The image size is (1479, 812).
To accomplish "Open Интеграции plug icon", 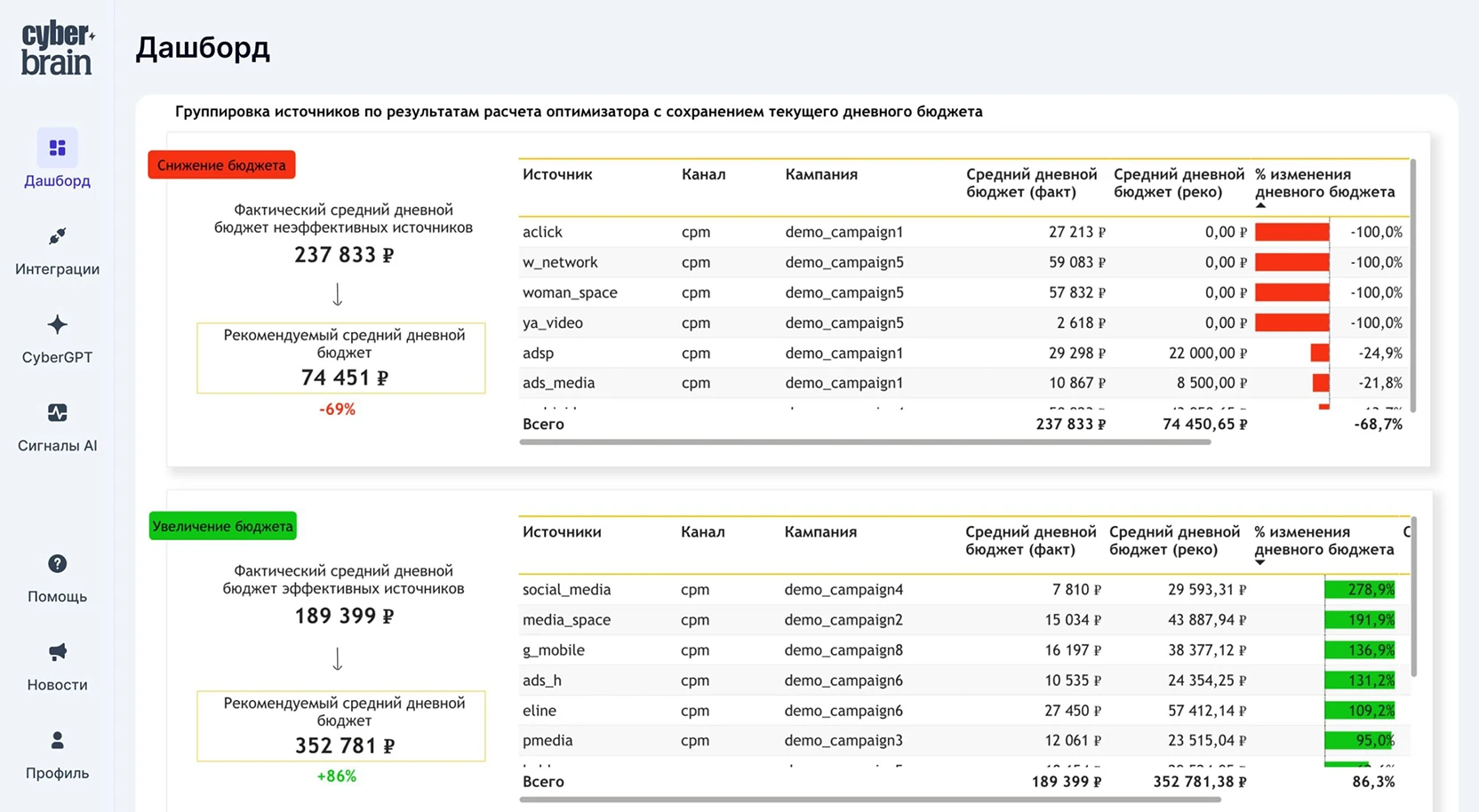I will pyautogui.click(x=57, y=236).
